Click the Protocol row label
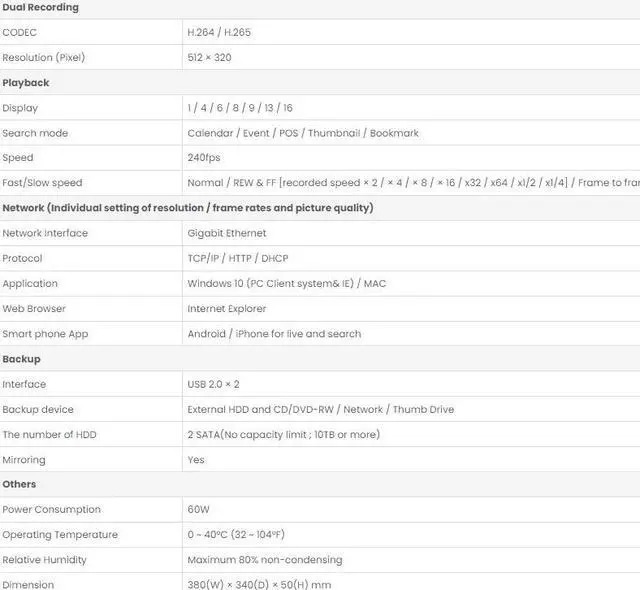The height and width of the screenshot is (590, 640). click(22, 259)
